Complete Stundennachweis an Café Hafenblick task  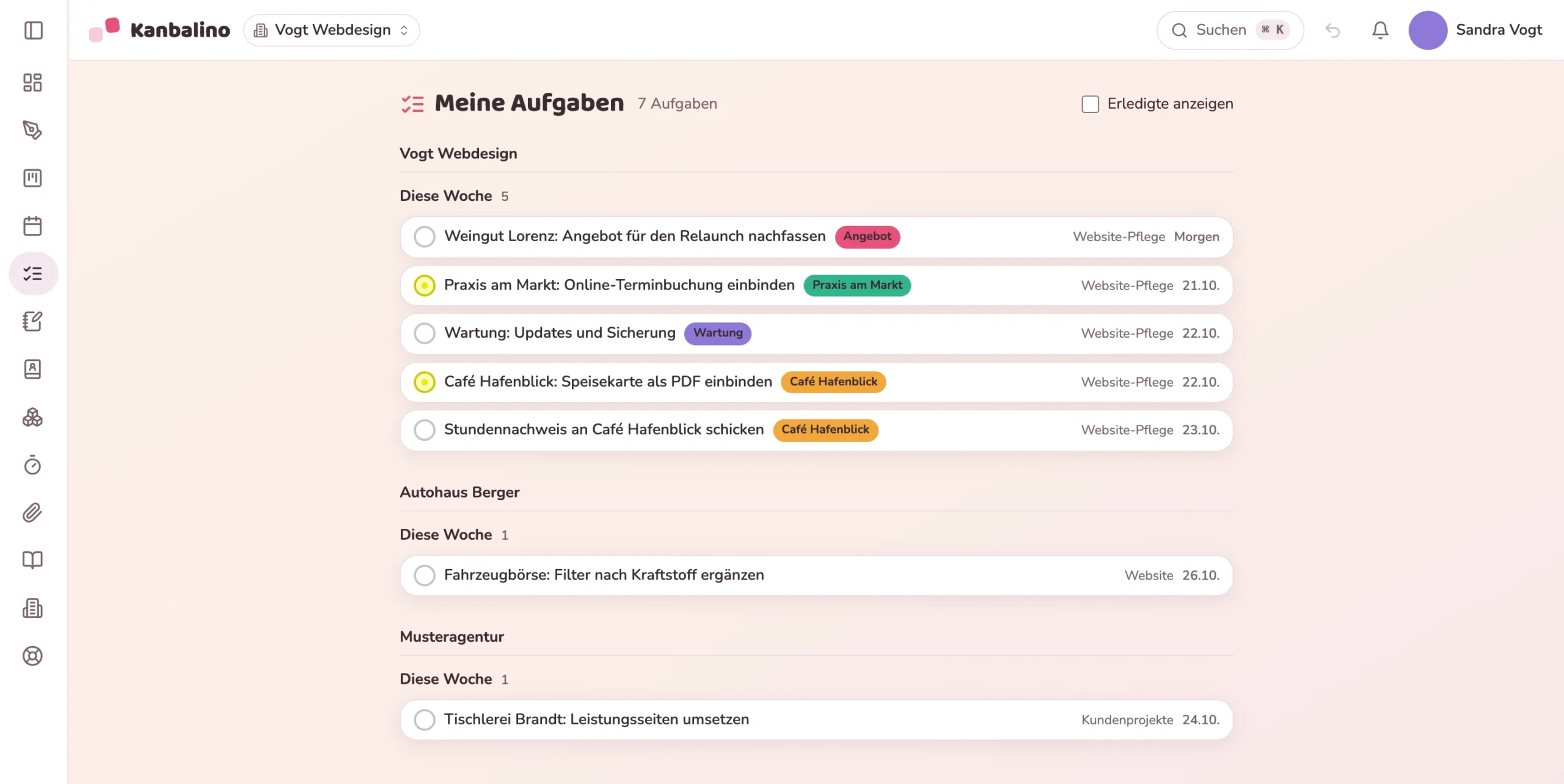[x=425, y=430]
